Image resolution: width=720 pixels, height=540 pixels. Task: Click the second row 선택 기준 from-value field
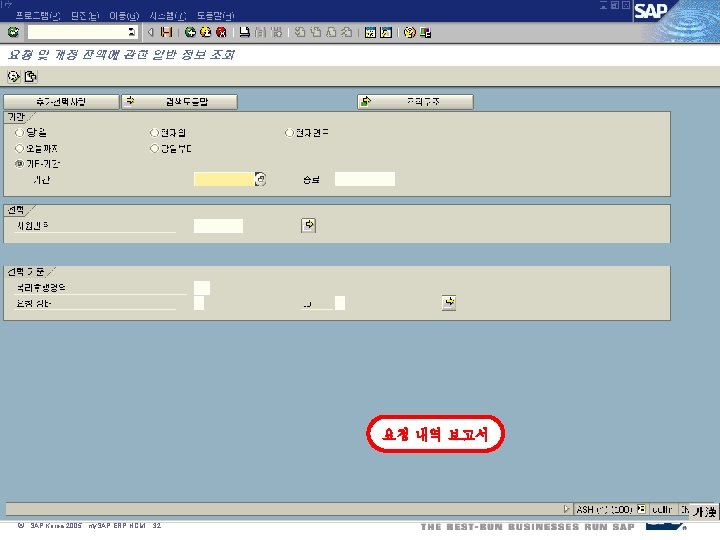click(199, 303)
